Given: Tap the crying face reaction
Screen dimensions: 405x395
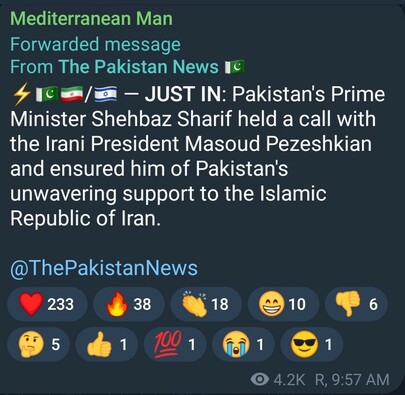Looking at the screenshot, I should pos(243,344).
